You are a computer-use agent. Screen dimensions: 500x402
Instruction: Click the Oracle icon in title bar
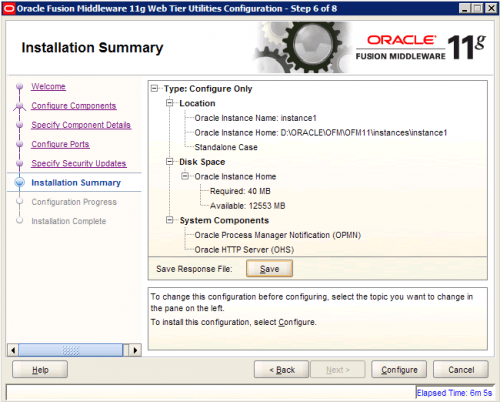click(x=9, y=8)
